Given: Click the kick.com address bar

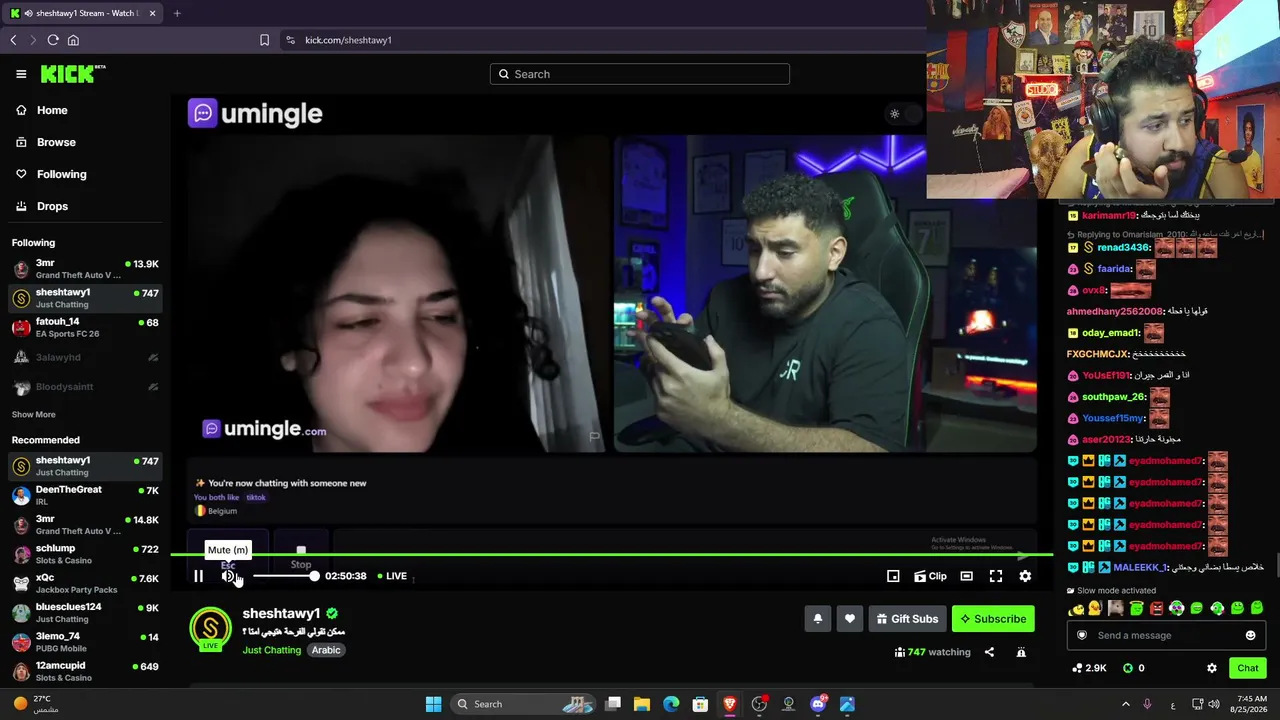Looking at the screenshot, I should tap(600, 40).
